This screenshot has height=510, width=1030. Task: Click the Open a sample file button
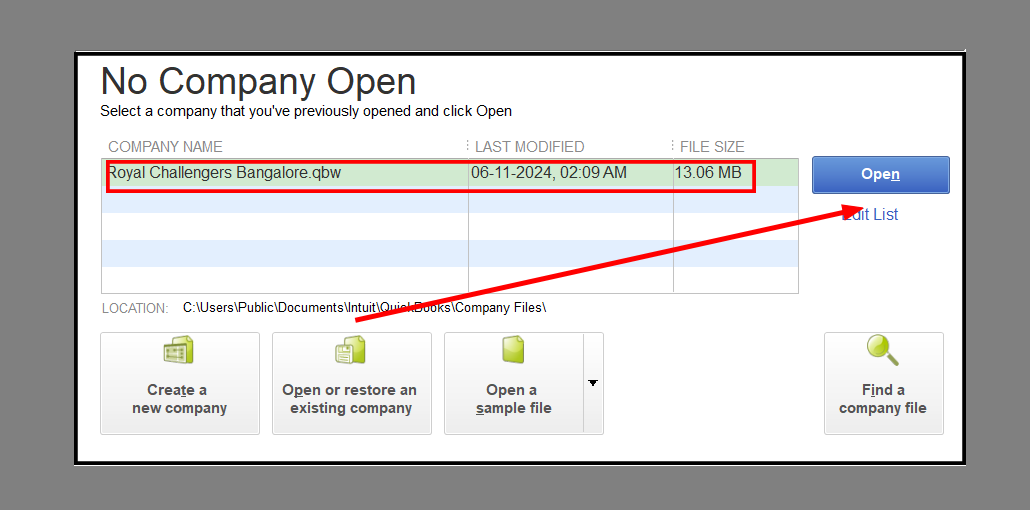point(514,383)
